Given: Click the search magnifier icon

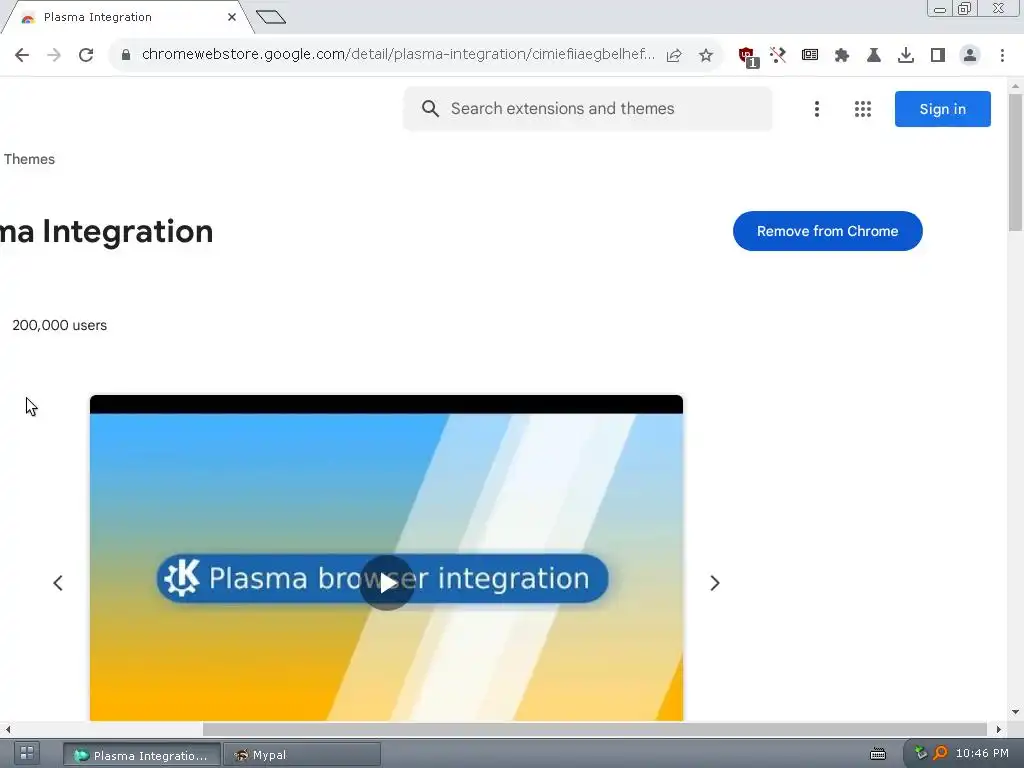Looking at the screenshot, I should [430, 108].
